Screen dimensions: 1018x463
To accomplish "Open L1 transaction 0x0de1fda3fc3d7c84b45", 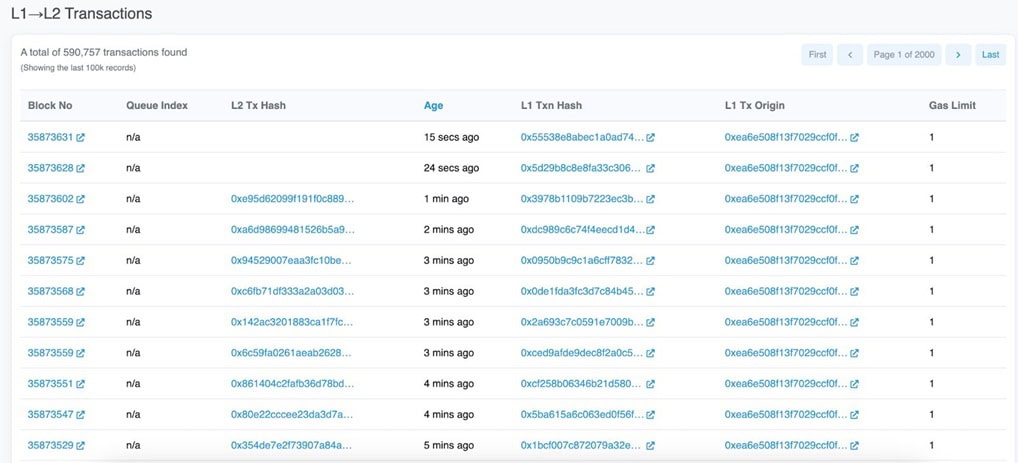I will (581, 291).
